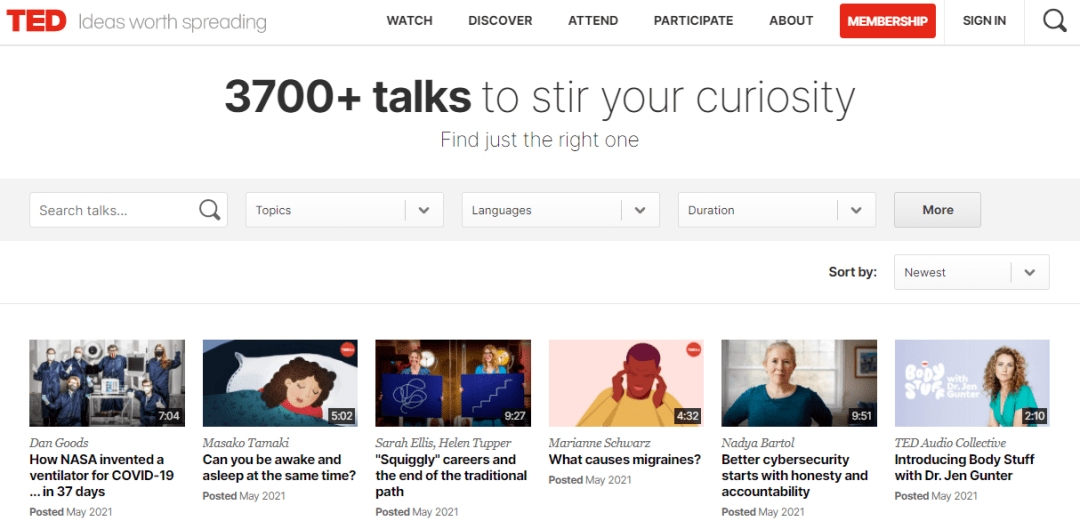Open the ABOUT menu
1080x529 pixels.
[x=791, y=21]
